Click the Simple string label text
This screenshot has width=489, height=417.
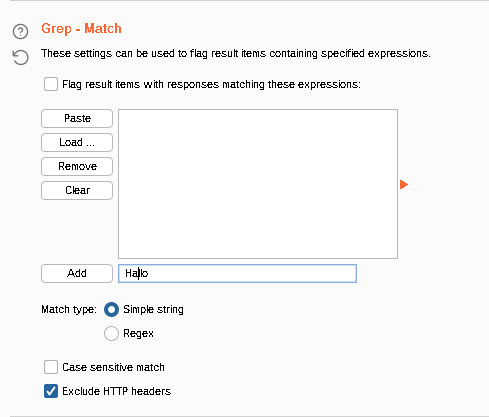(x=153, y=309)
